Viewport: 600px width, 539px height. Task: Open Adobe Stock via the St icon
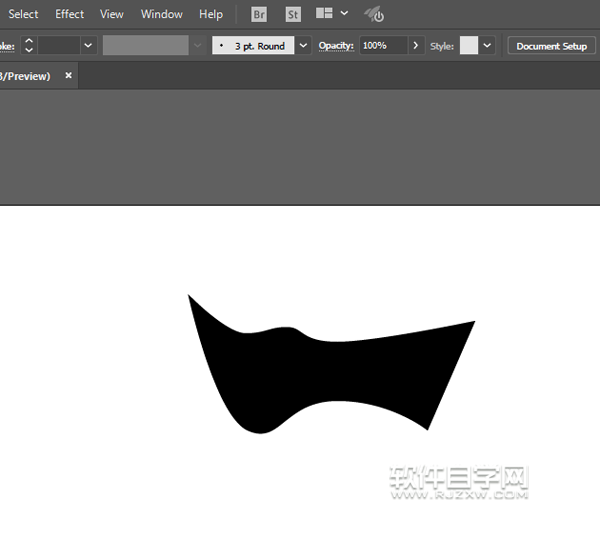click(x=293, y=14)
